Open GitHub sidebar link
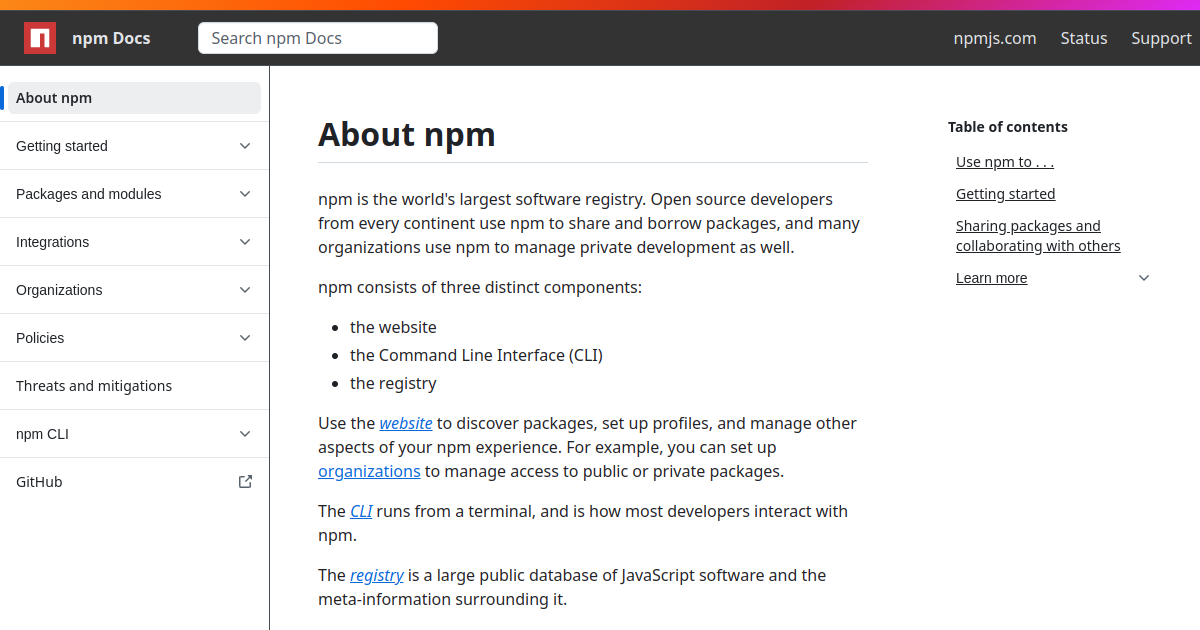Viewport: 1200px width, 630px height. pos(134,482)
